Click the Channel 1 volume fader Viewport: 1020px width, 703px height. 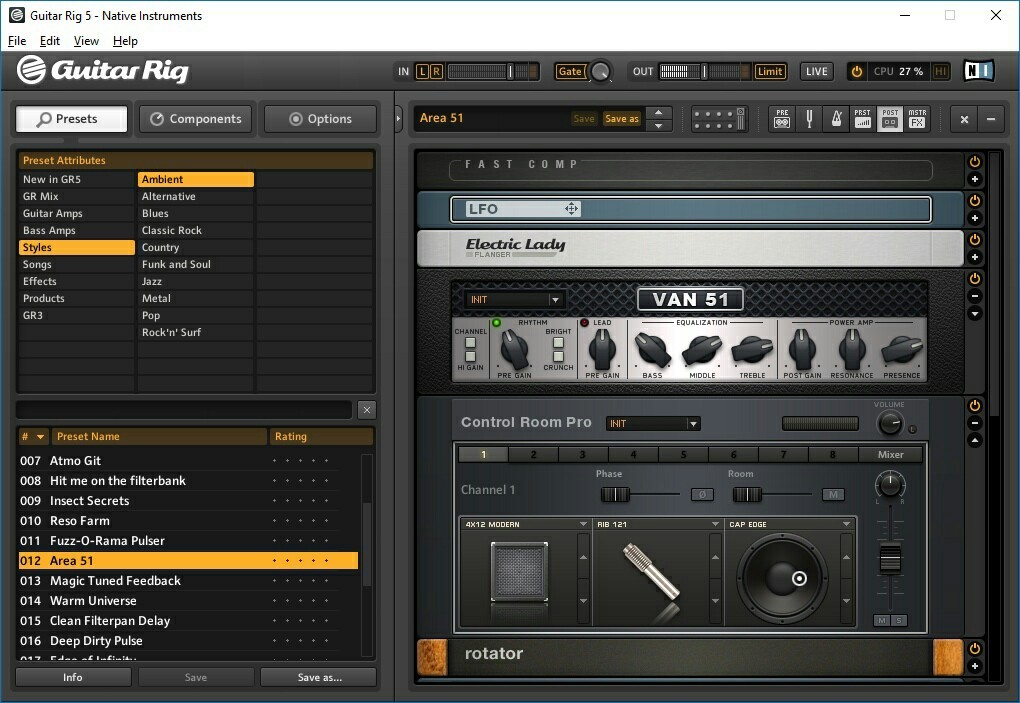(x=890, y=558)
